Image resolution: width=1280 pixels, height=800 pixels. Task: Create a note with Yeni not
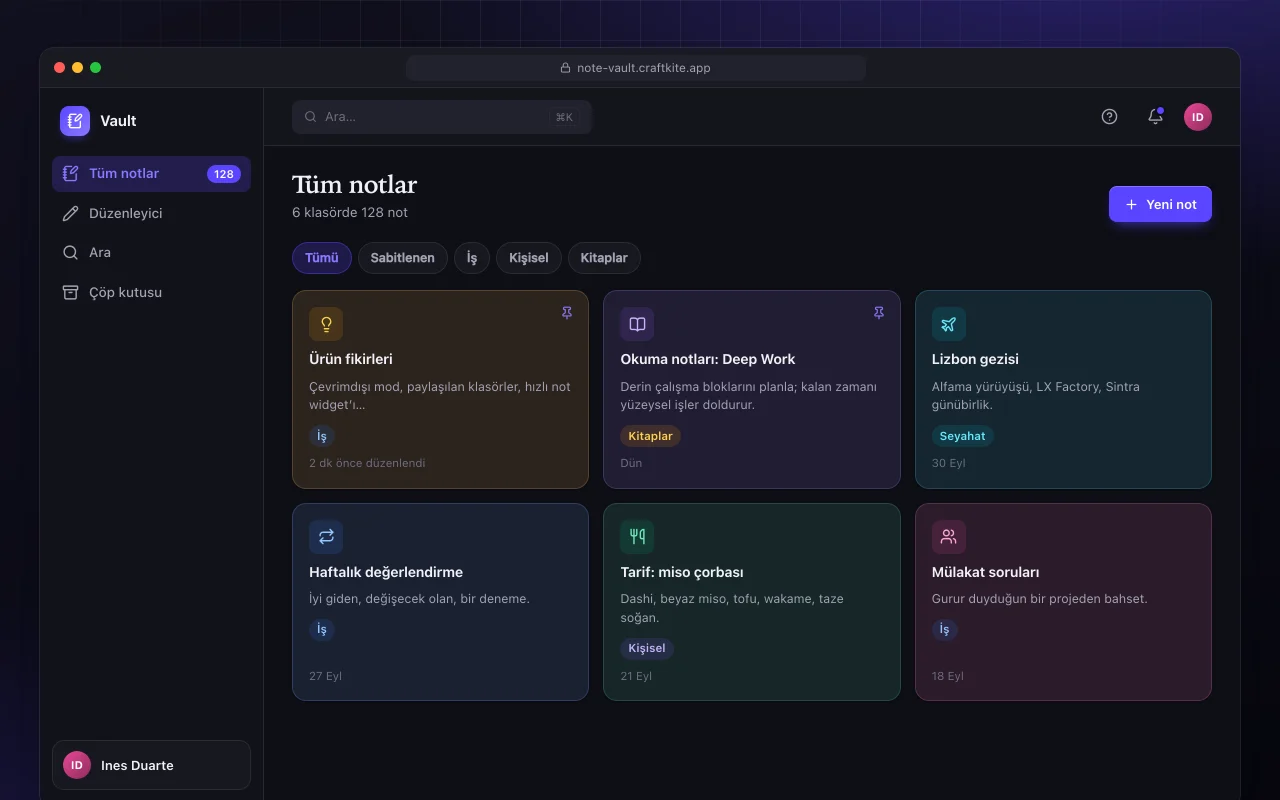point(1160,204)
